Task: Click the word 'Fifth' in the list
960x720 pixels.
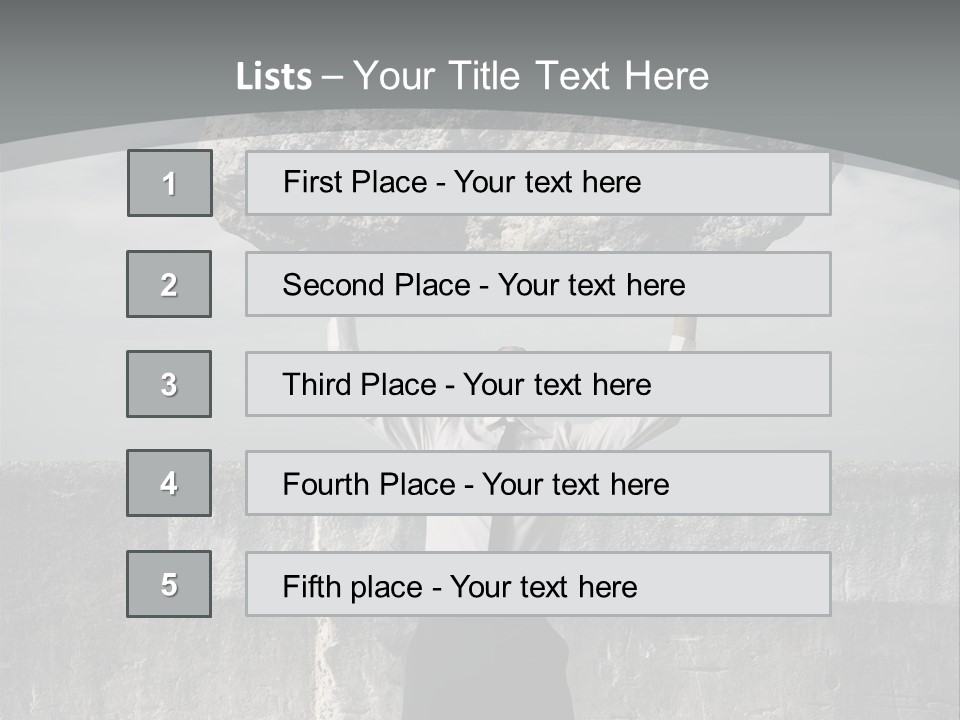Action: click(x=312, y=586)
